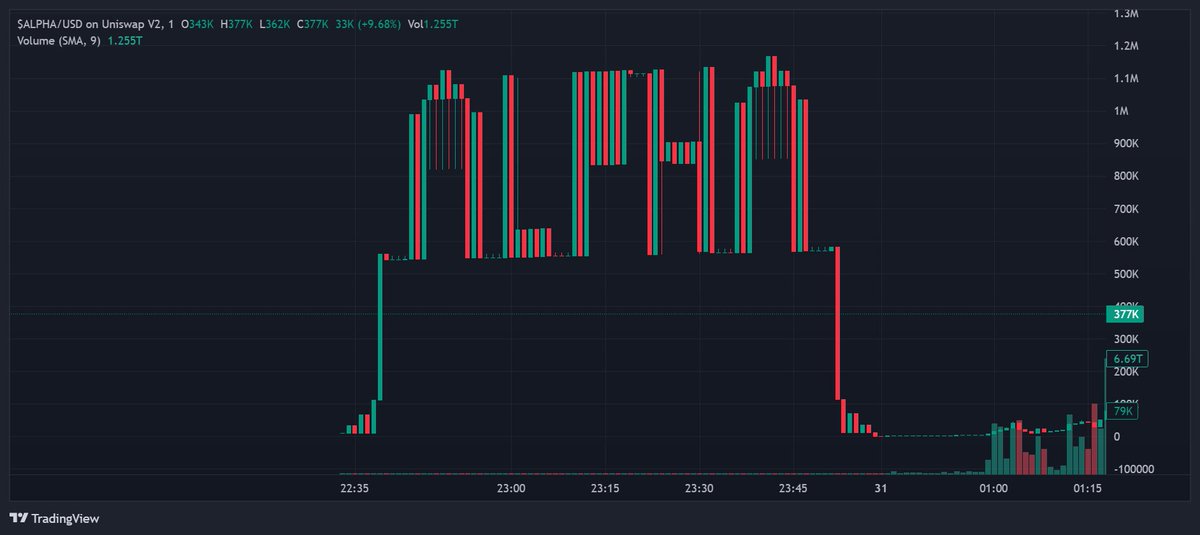
Task: Click the 01:15 time axis label
Action: (x=1086, y=489)
